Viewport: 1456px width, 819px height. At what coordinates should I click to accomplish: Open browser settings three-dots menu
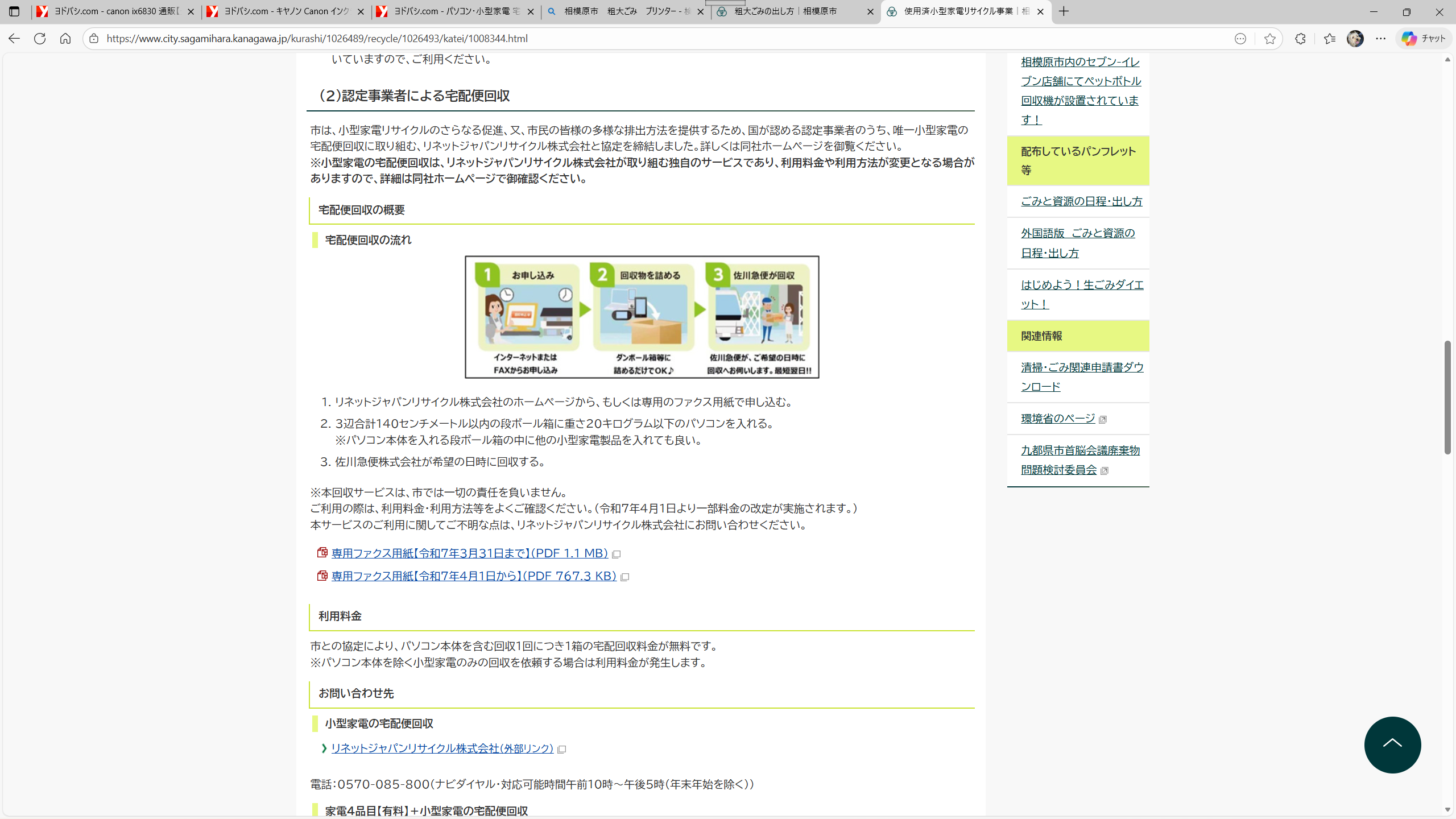[1381, 39]
